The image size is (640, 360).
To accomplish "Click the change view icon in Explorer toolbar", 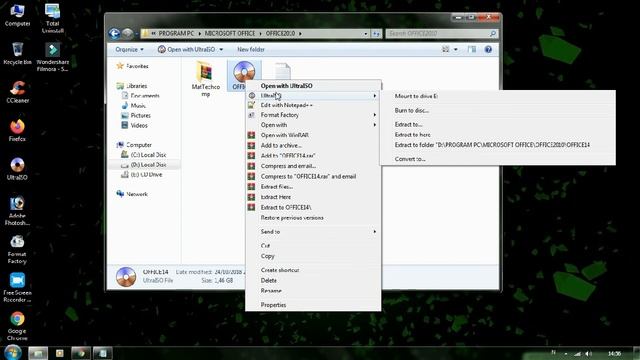I will (x=445, y=49).
